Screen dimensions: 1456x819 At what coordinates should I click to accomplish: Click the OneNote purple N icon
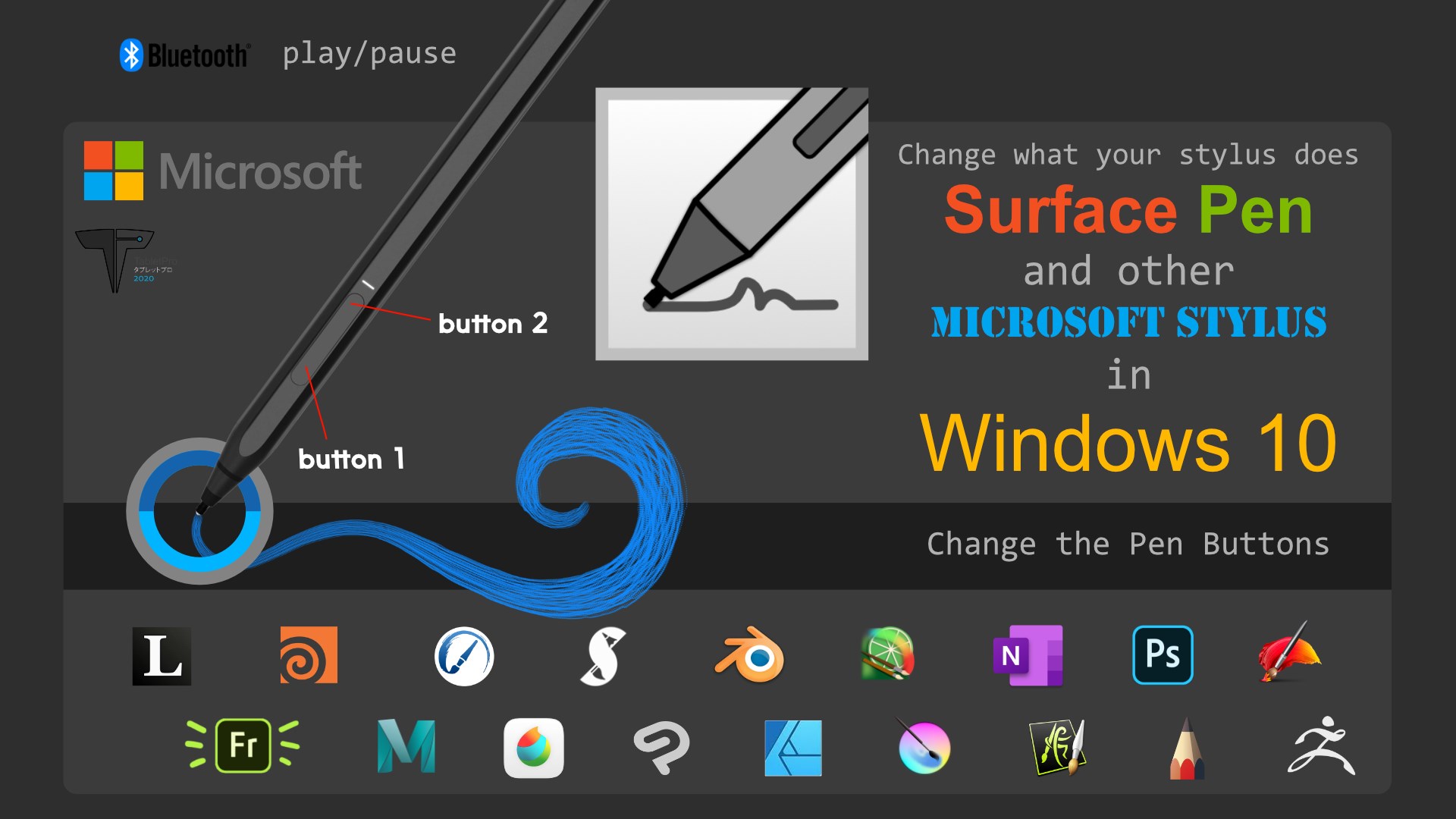pos(1028,656)
